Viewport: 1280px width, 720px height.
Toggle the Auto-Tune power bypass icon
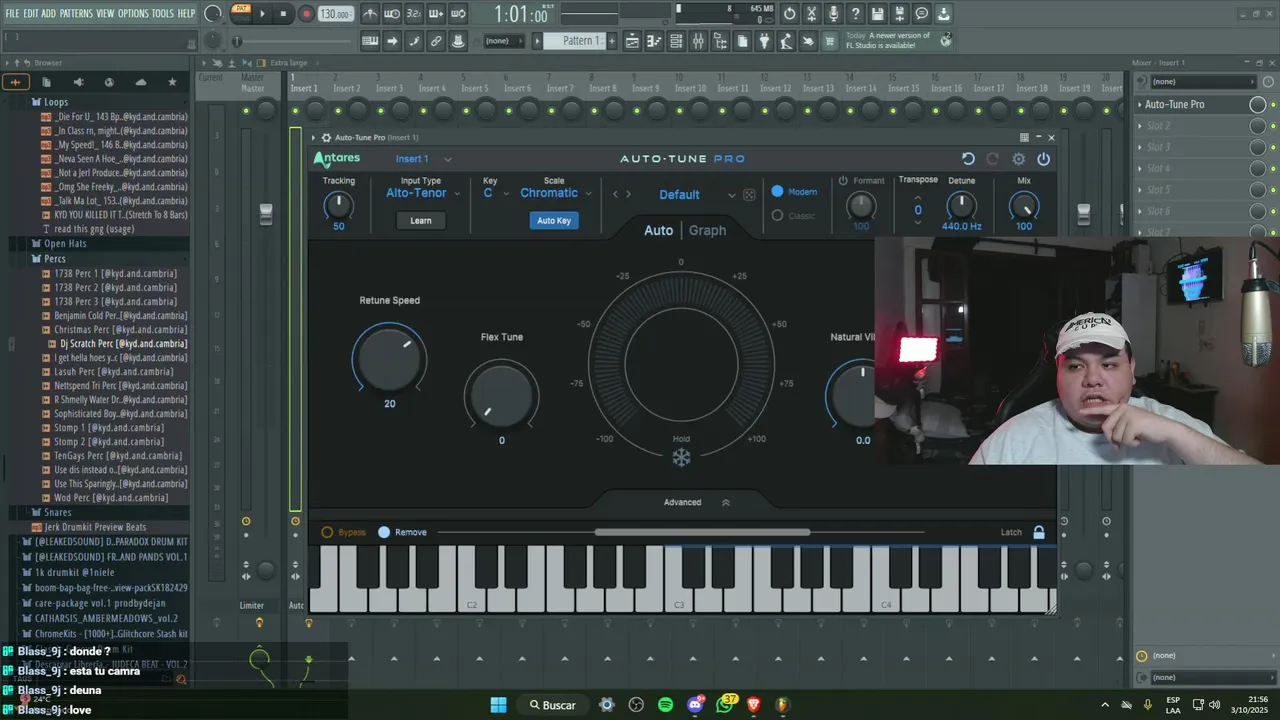(1043, 159)
